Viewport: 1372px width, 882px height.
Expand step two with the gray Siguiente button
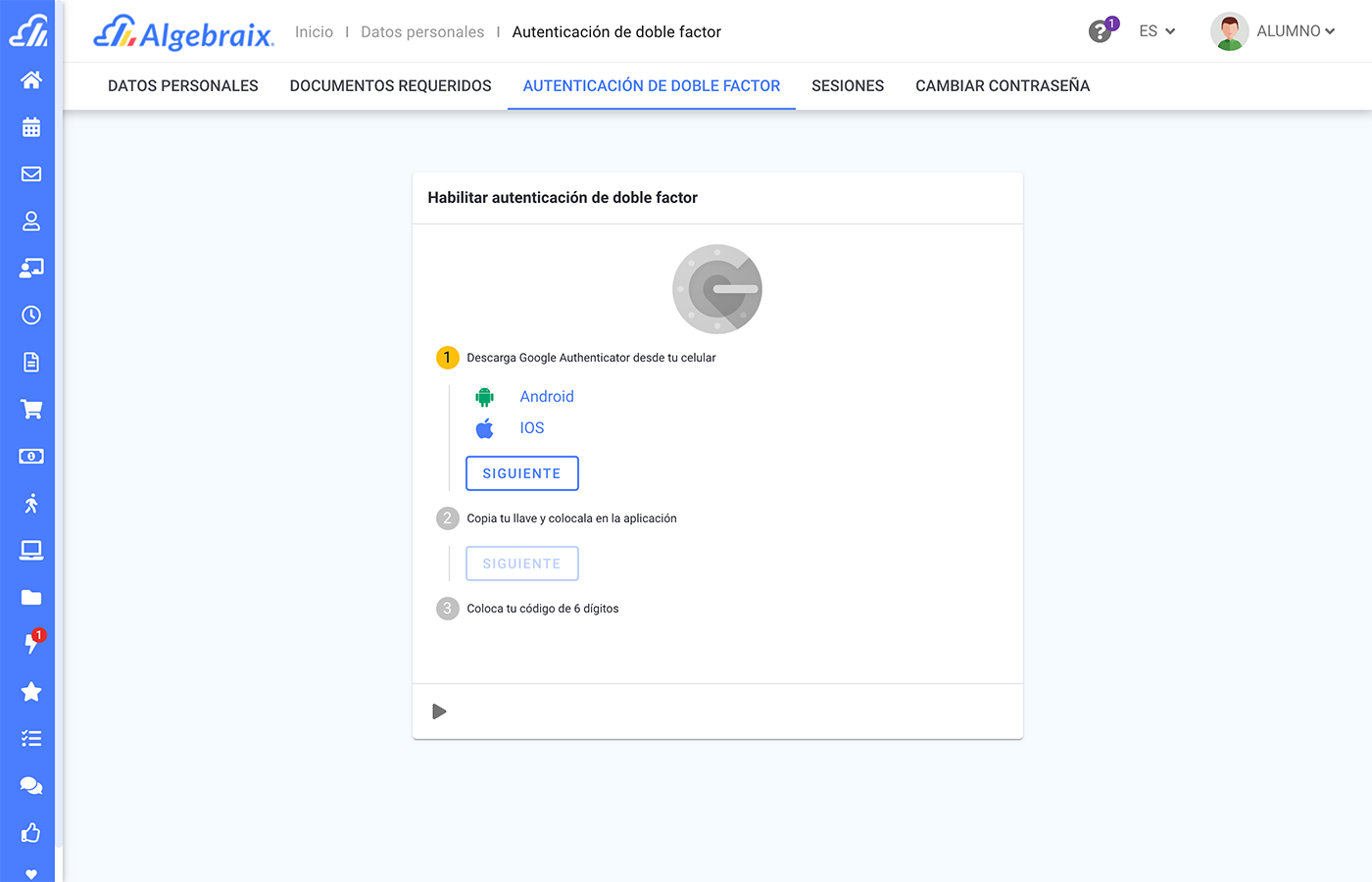tap(521, 563)
